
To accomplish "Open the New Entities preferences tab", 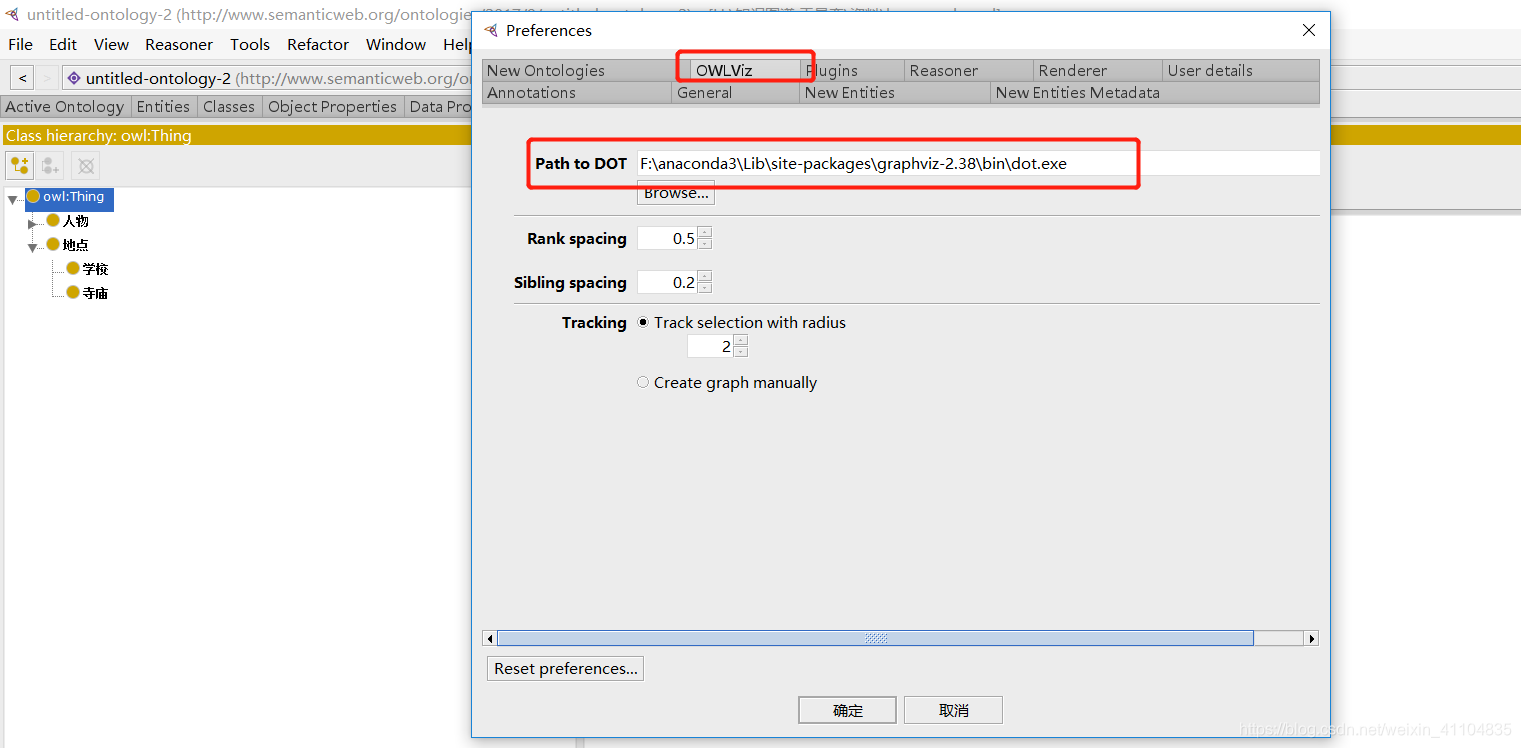I will [896, 92].
